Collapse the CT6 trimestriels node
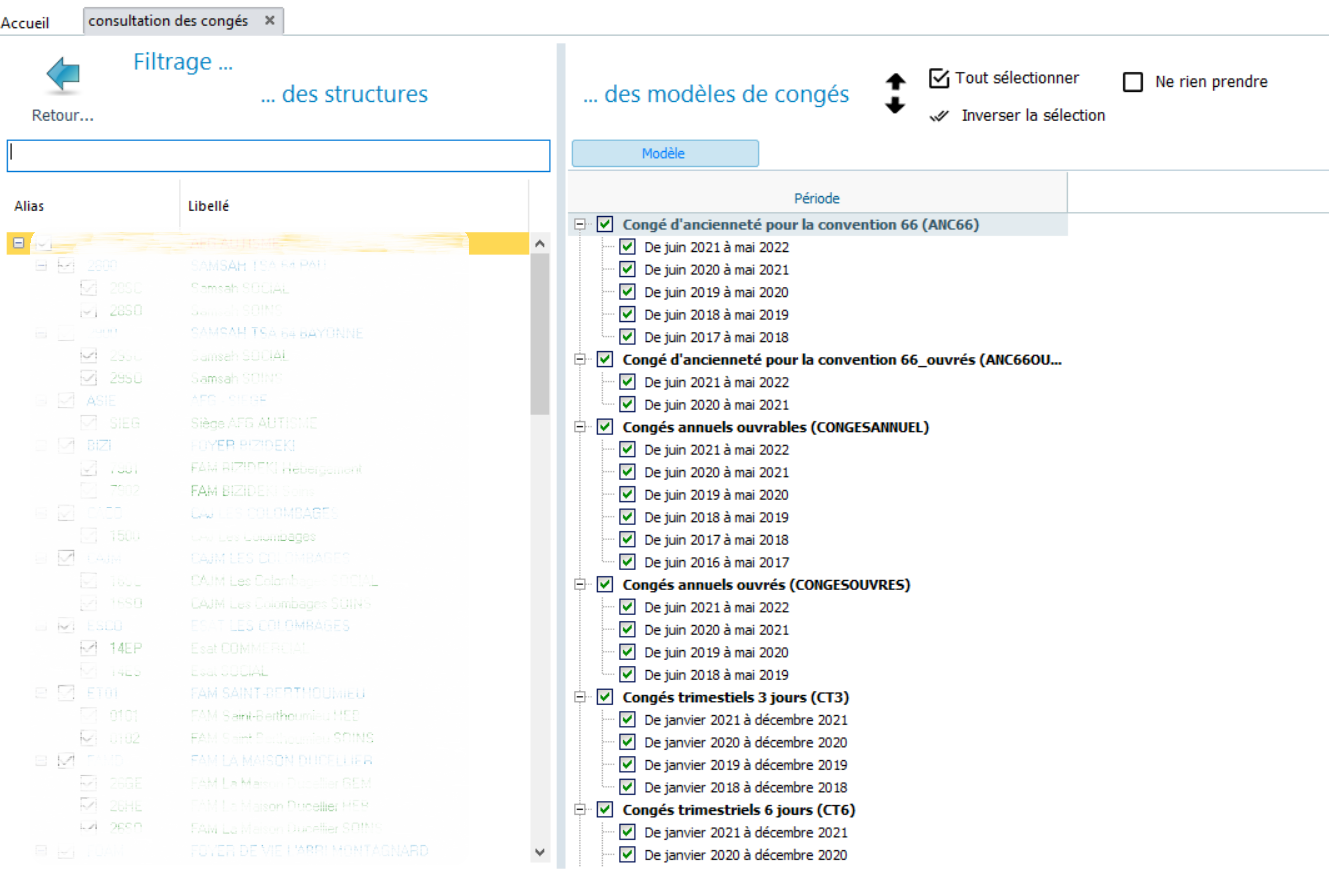Image resolution: width=1329 pixels, height=873 pixels. click(580, 810)
